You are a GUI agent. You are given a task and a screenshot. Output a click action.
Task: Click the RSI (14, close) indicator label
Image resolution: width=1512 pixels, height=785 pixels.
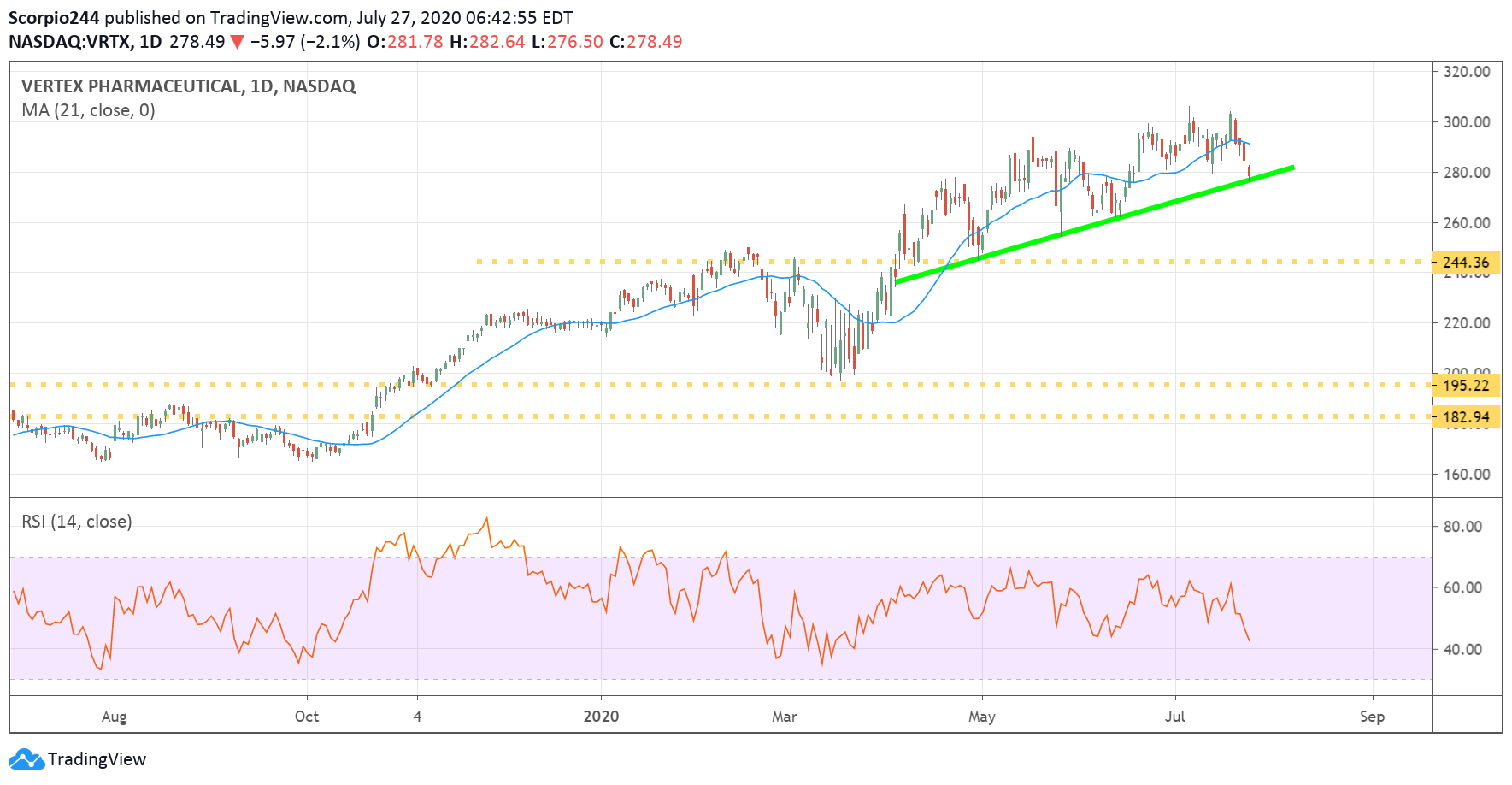(77, 522)
